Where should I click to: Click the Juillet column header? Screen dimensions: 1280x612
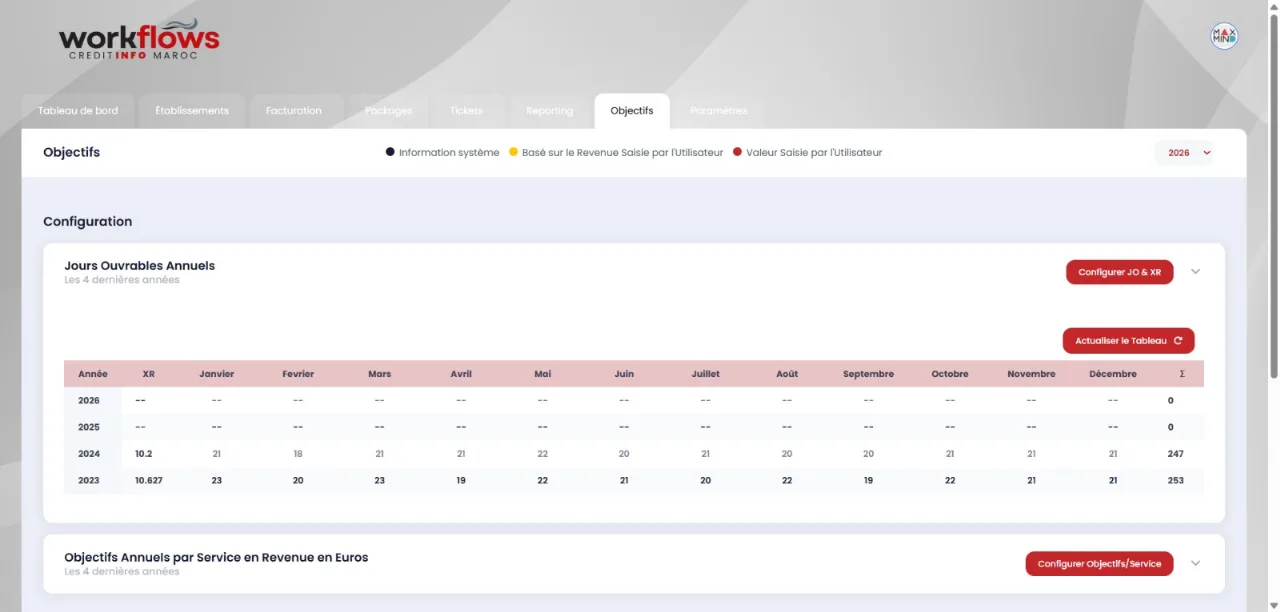pos(706,374)
